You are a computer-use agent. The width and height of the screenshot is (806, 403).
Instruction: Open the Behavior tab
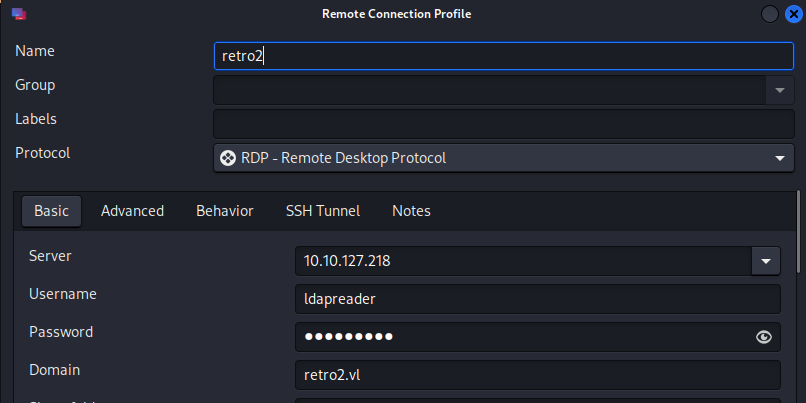[x=224, y=211]
